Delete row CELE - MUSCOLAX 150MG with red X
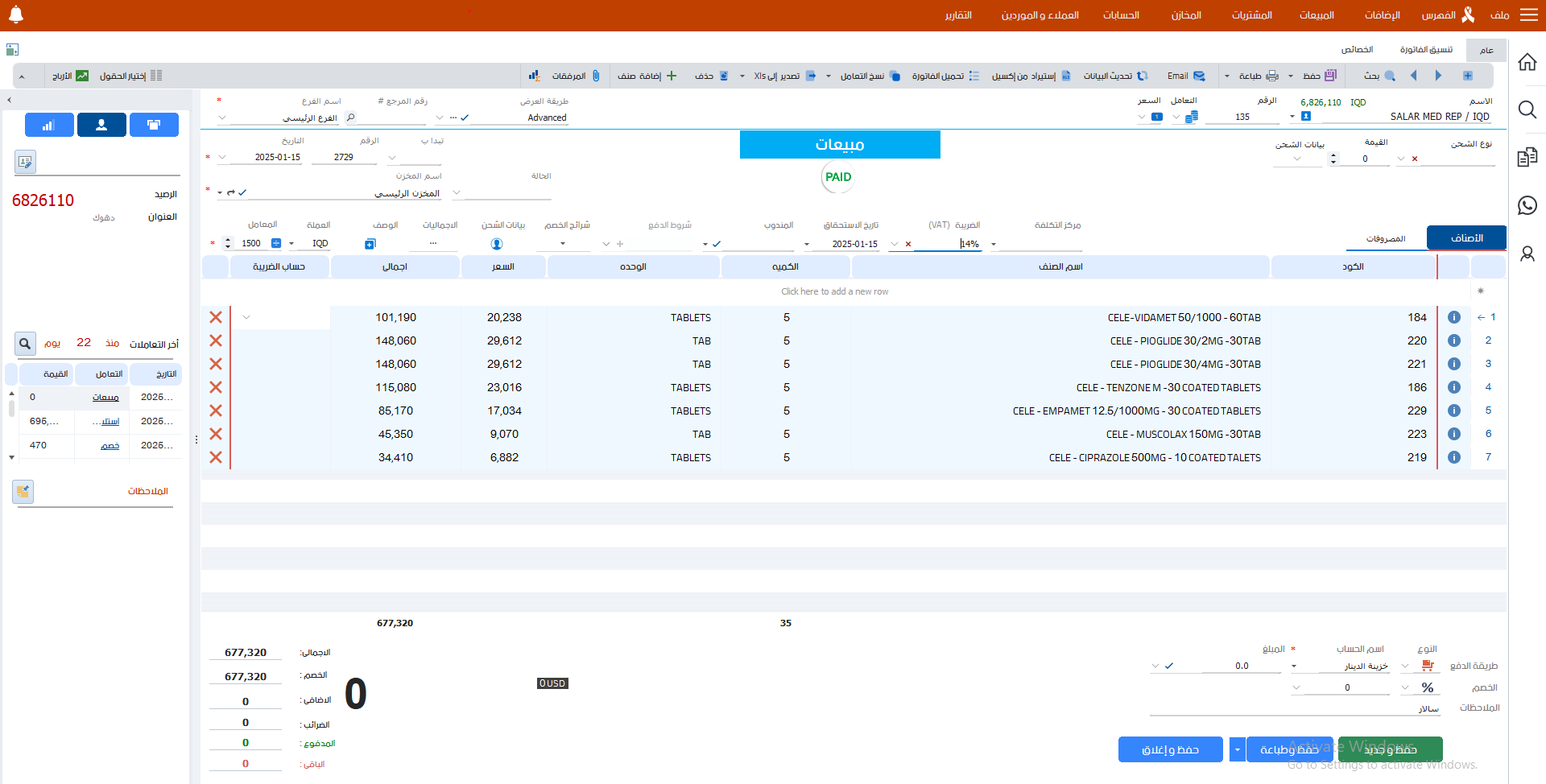This screenshot has width=1546, height=784. tap(216, 434)
